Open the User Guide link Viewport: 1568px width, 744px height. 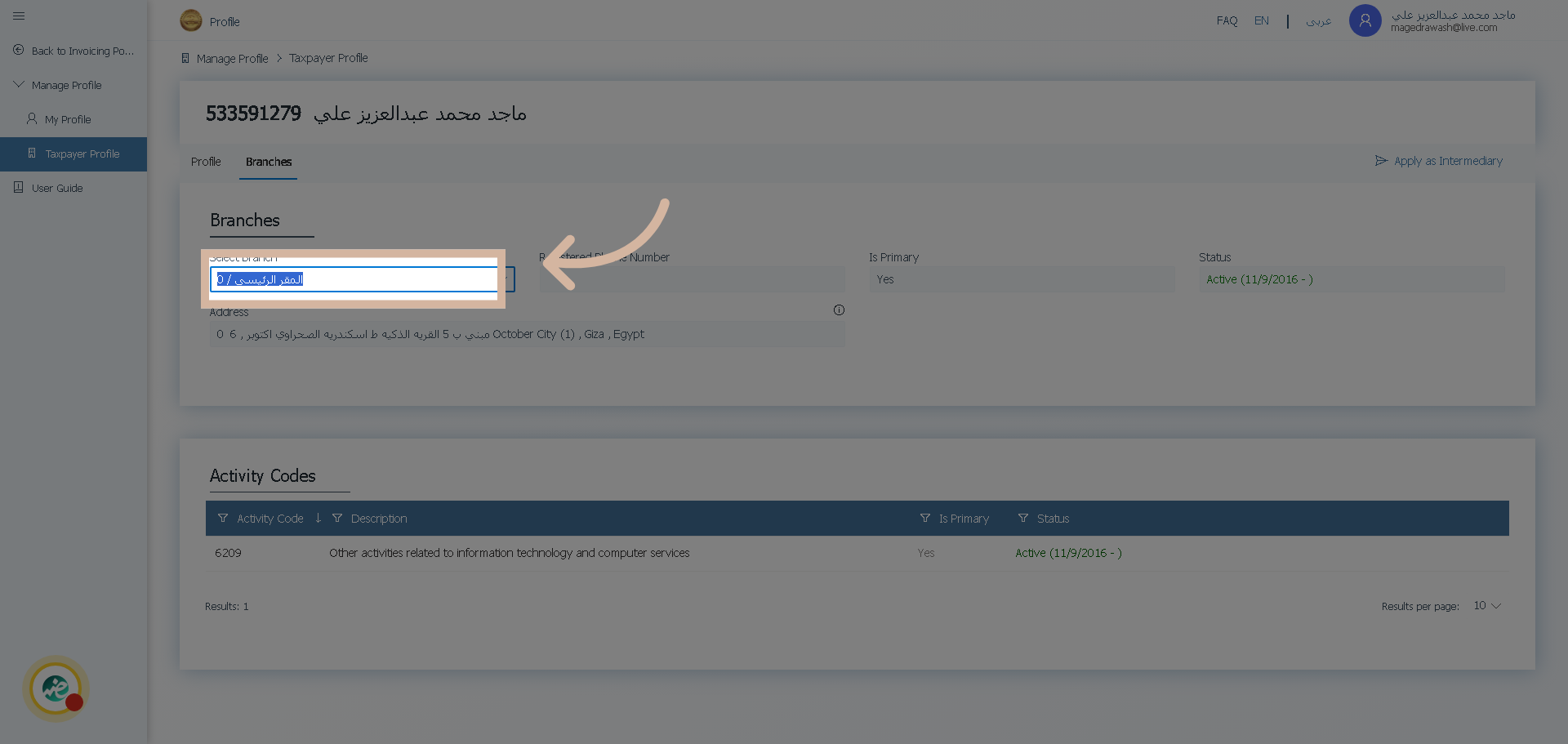(57, 188)
